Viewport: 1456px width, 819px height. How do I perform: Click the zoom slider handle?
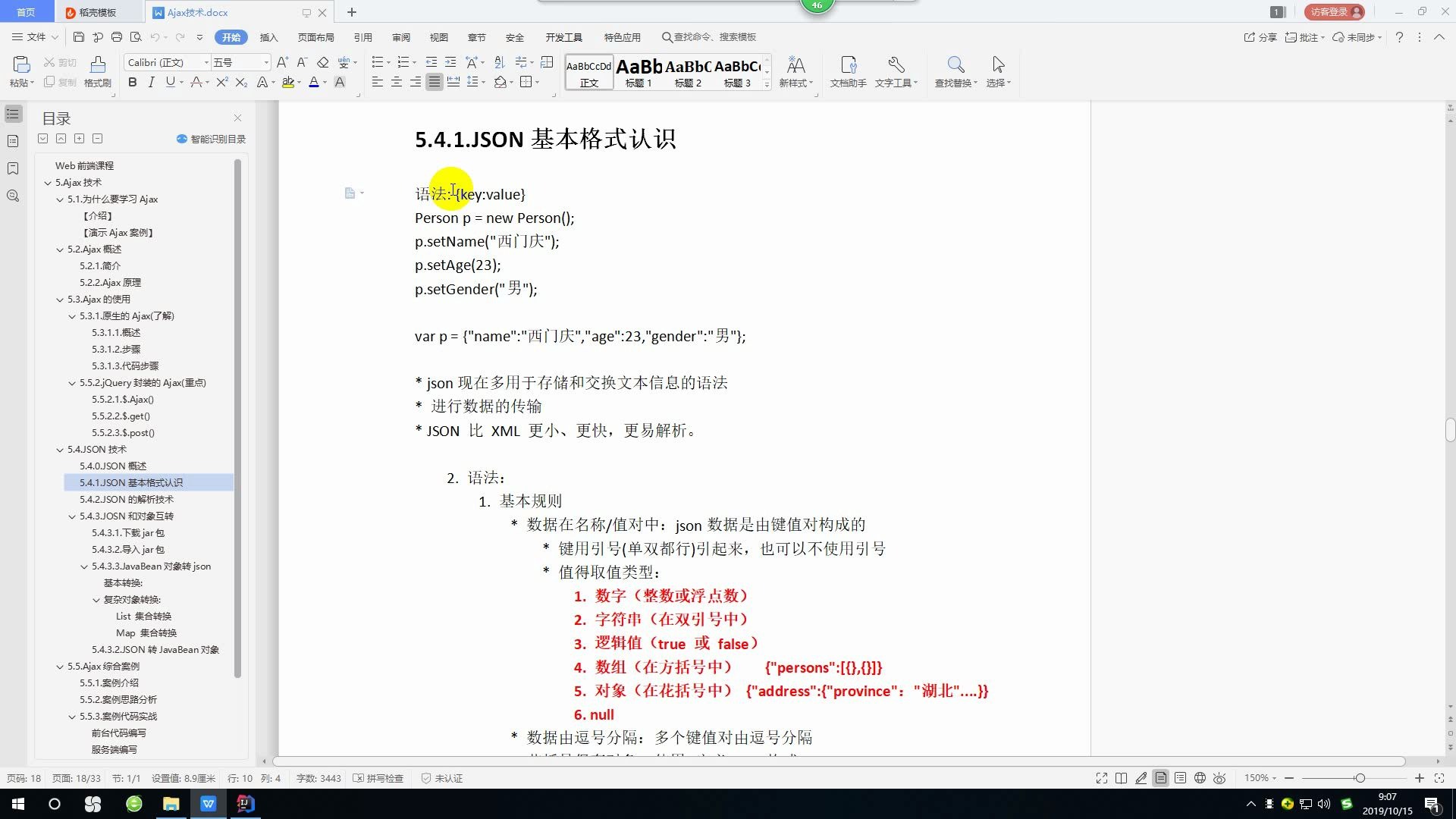[x=1360, y=778]
